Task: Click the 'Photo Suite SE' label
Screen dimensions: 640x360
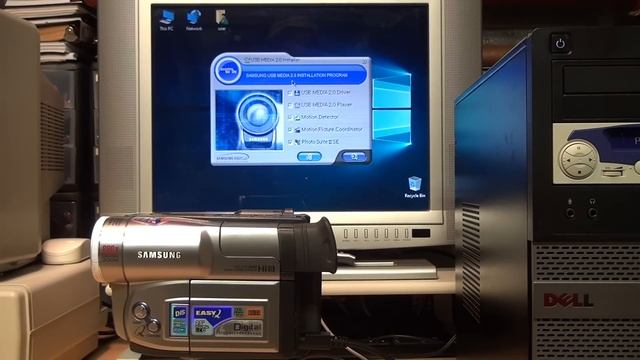Action: tap(320, 142)
